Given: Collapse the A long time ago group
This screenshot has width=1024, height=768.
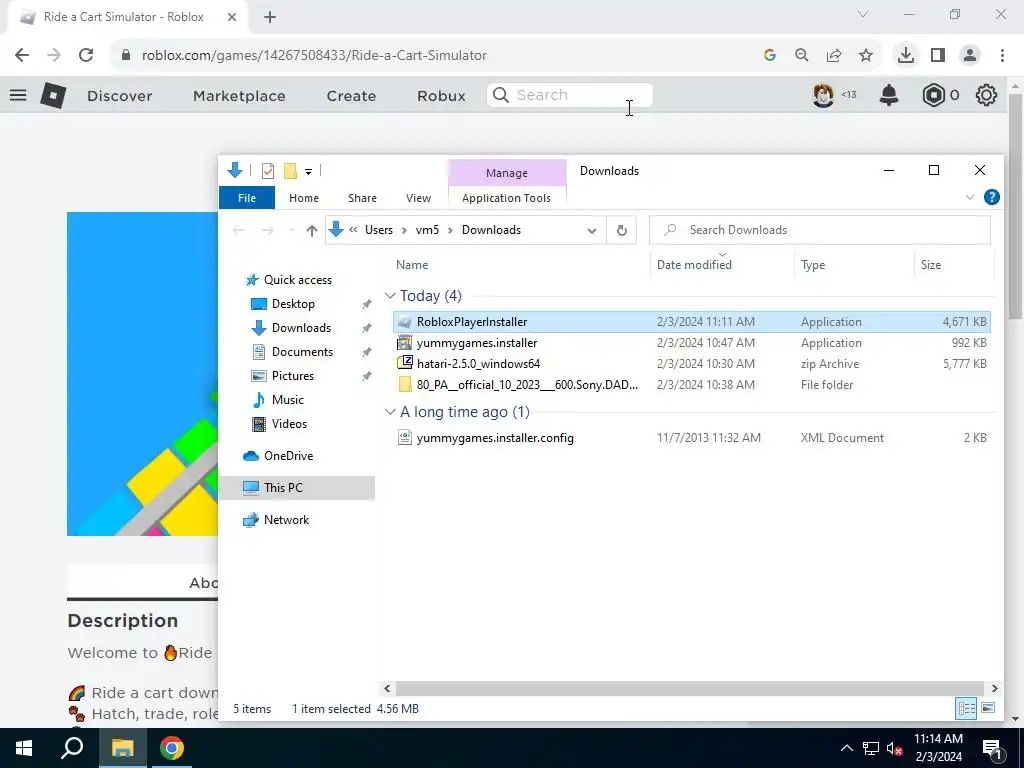Looking at the screenshot, I should coord(390,412).
